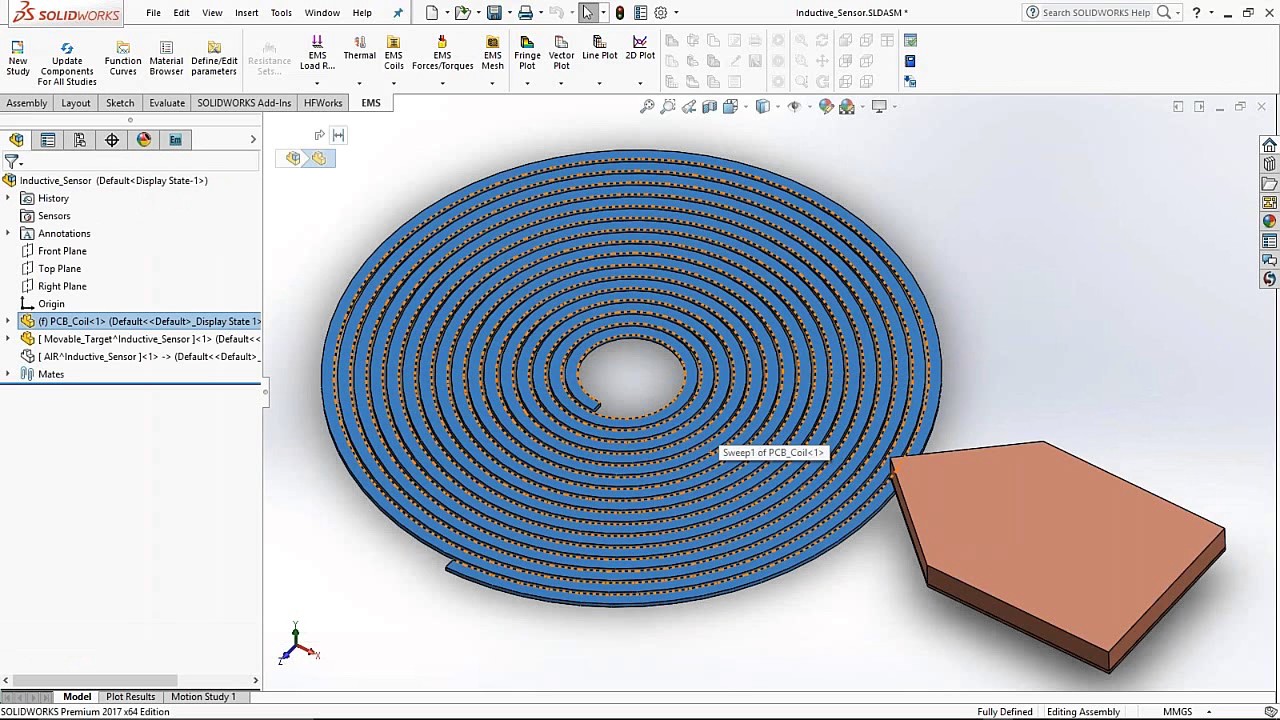Image resolution: width=1280 pixels, height=720 pixels.
Task: Expand Annotations tree node
Action: tap(8, 233)
